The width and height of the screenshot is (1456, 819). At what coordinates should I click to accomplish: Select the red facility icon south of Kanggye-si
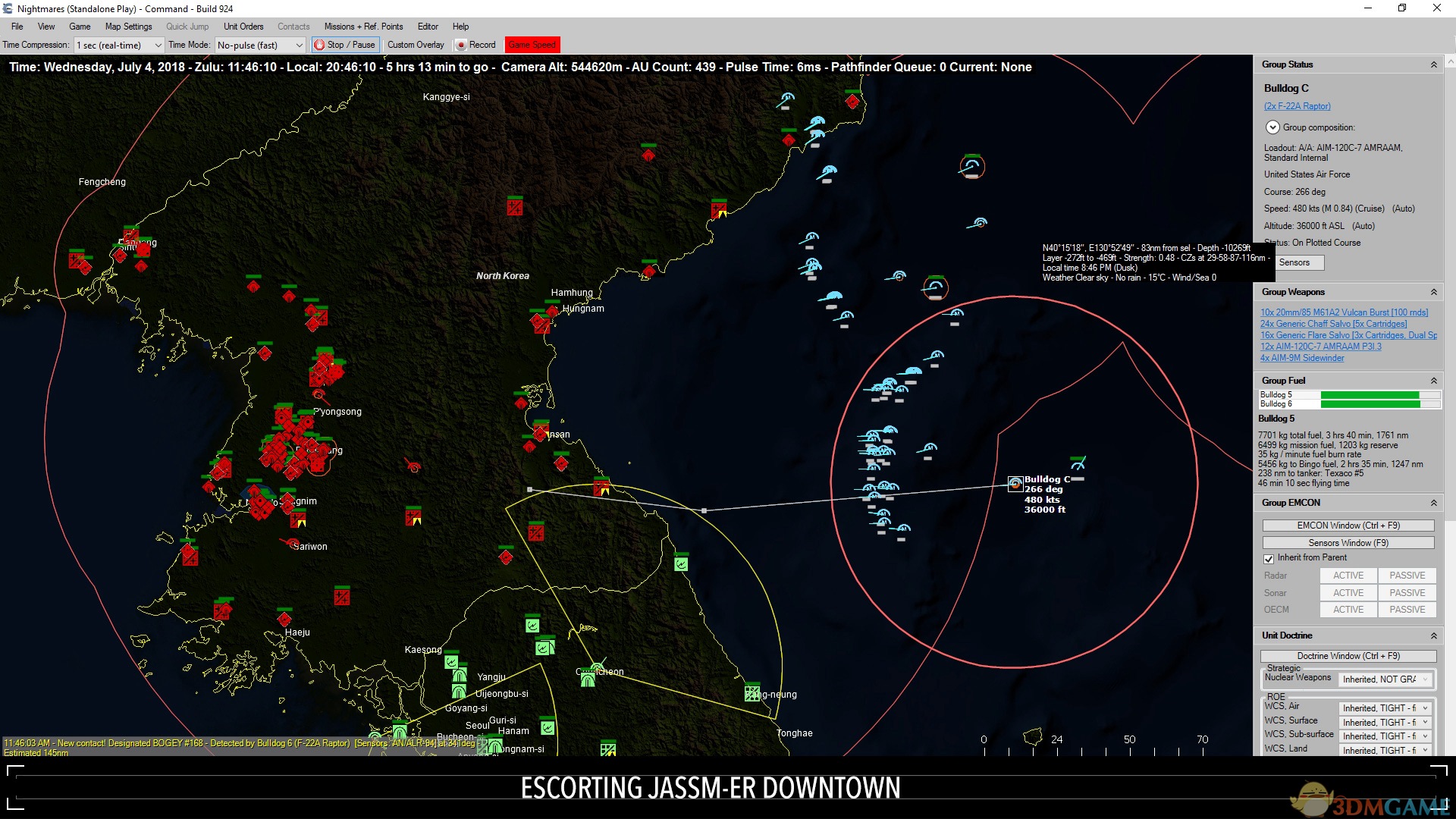(x=515, y=206)
